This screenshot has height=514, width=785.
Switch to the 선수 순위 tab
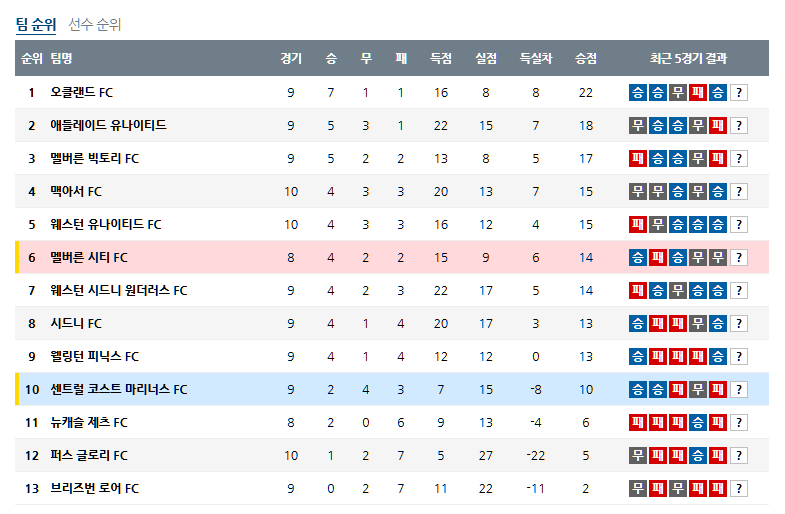point(95,25)
